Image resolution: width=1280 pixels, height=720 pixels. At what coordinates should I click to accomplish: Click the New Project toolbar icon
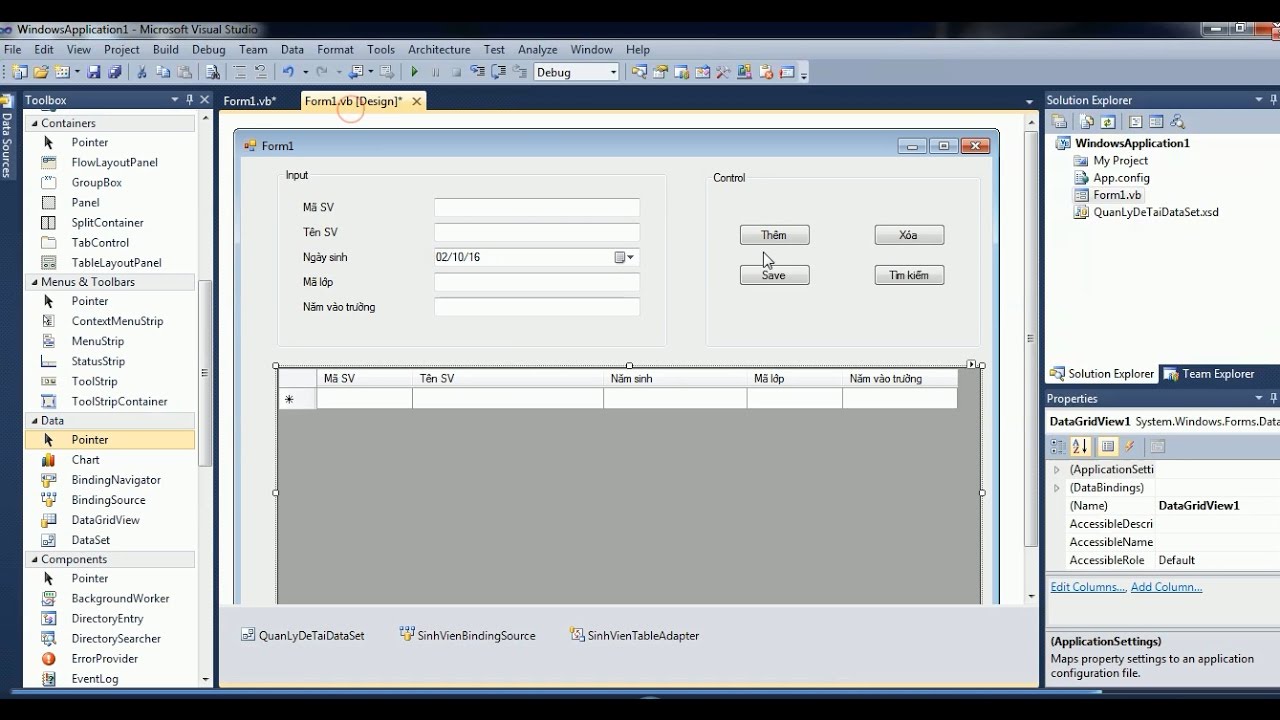click(19, 72)
